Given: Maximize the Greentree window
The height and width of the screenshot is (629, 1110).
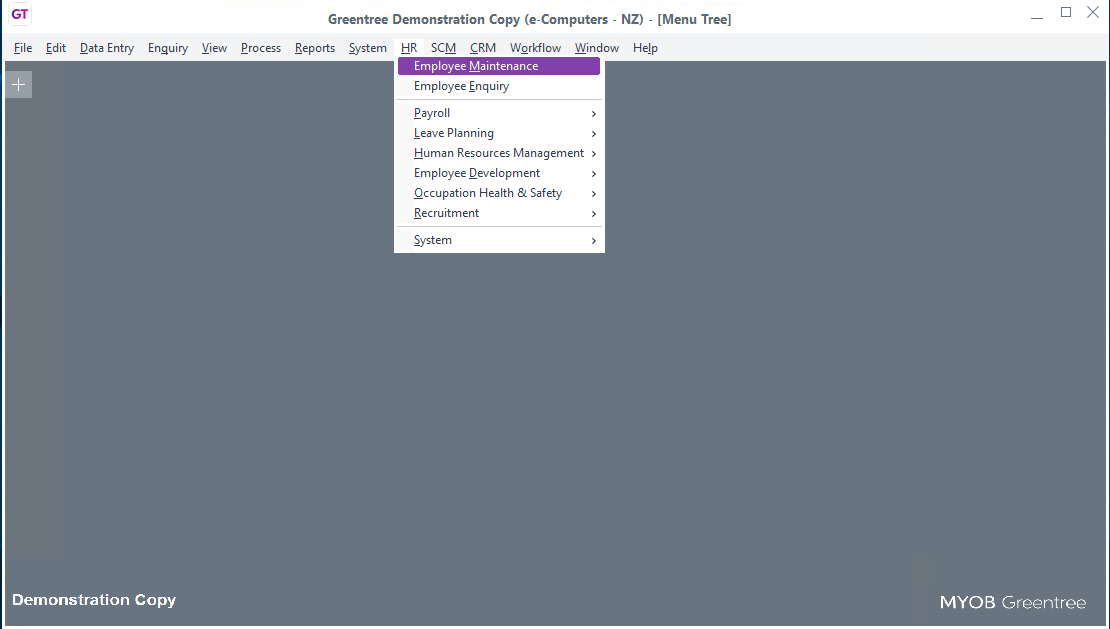Looking at the screenshot, I should tap(1065, 13).
